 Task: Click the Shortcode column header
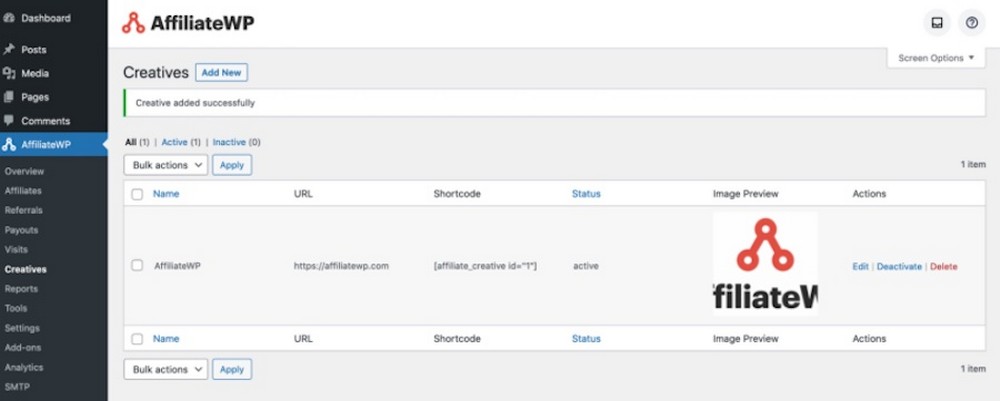[457, 194]
